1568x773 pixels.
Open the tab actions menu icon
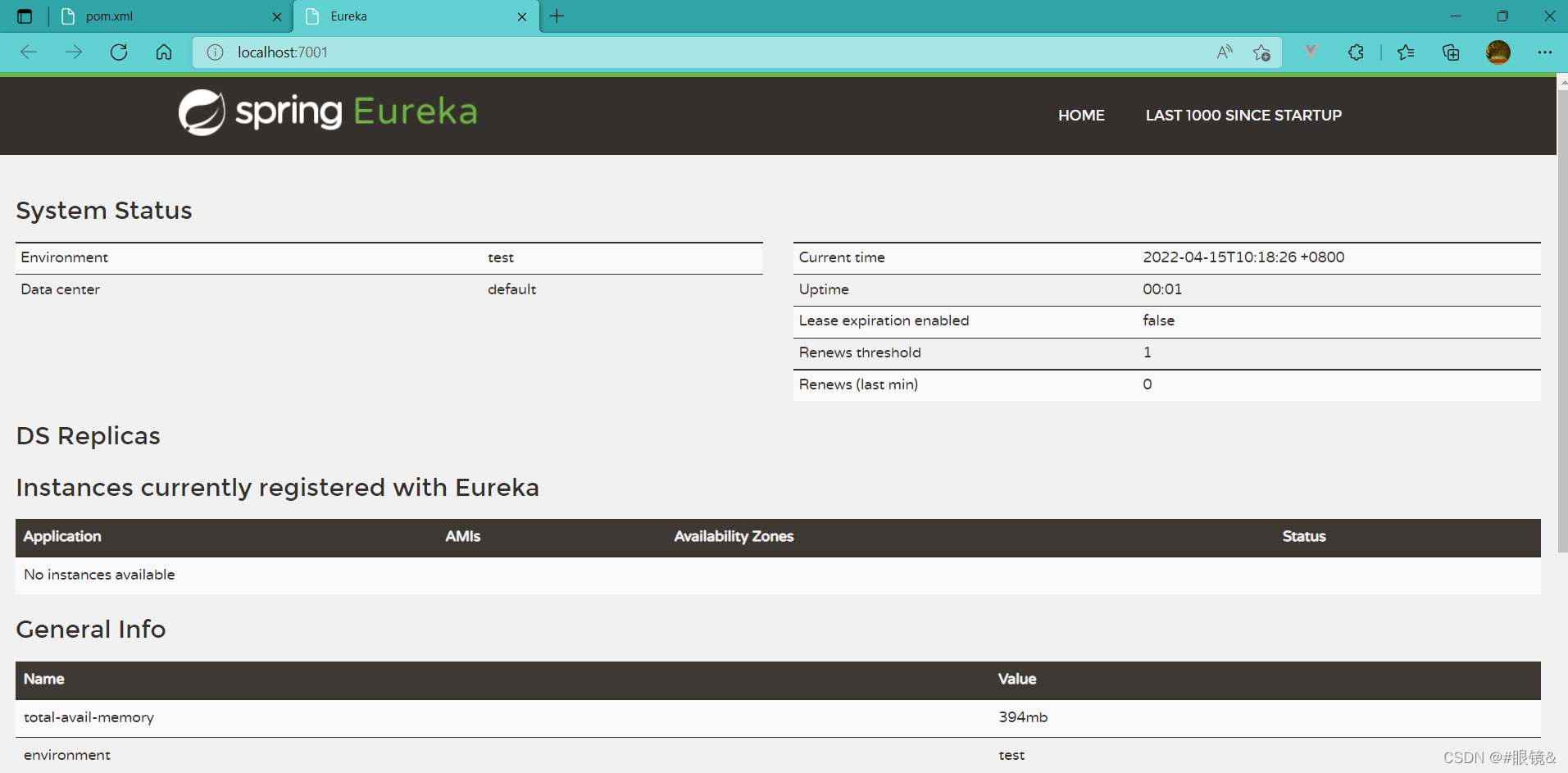[x=25, y=16]
